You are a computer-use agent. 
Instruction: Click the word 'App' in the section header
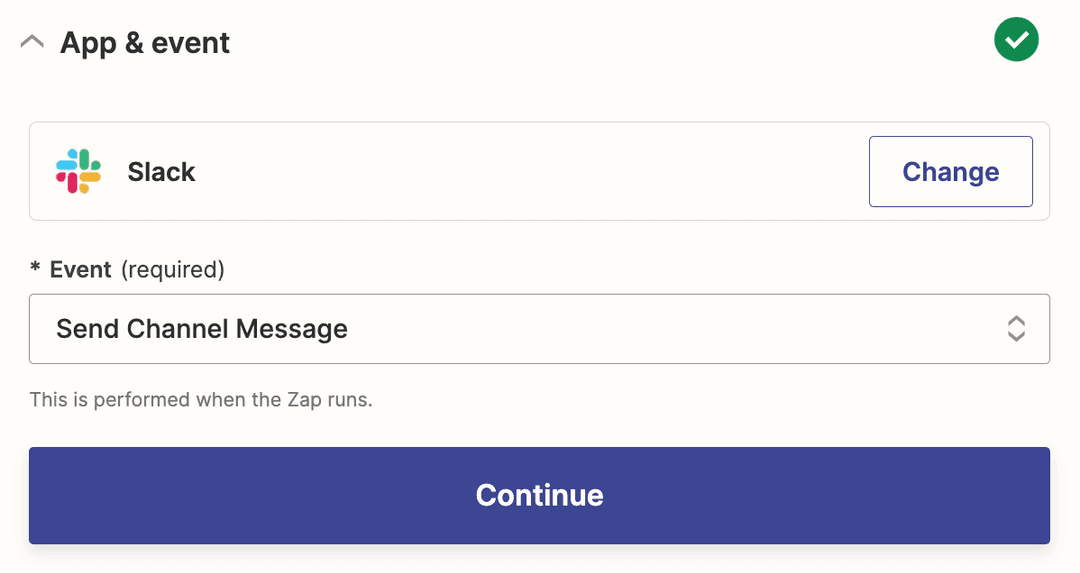pyautogui.click(x=88, y=43)
